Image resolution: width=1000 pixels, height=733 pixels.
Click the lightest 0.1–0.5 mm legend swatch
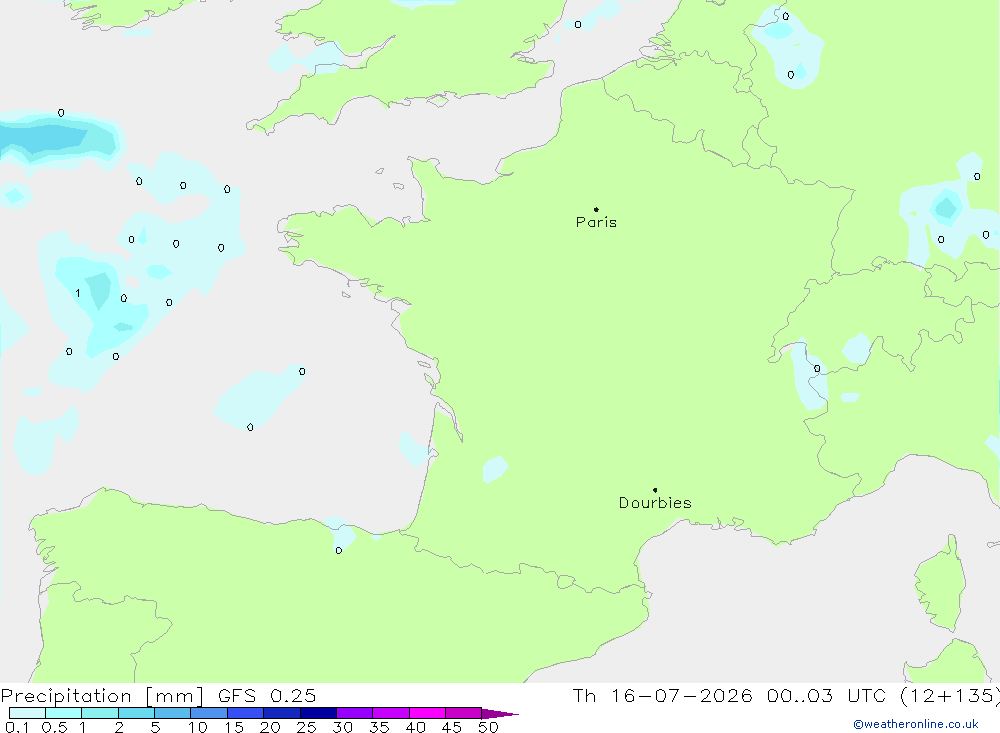pos(27,713)
